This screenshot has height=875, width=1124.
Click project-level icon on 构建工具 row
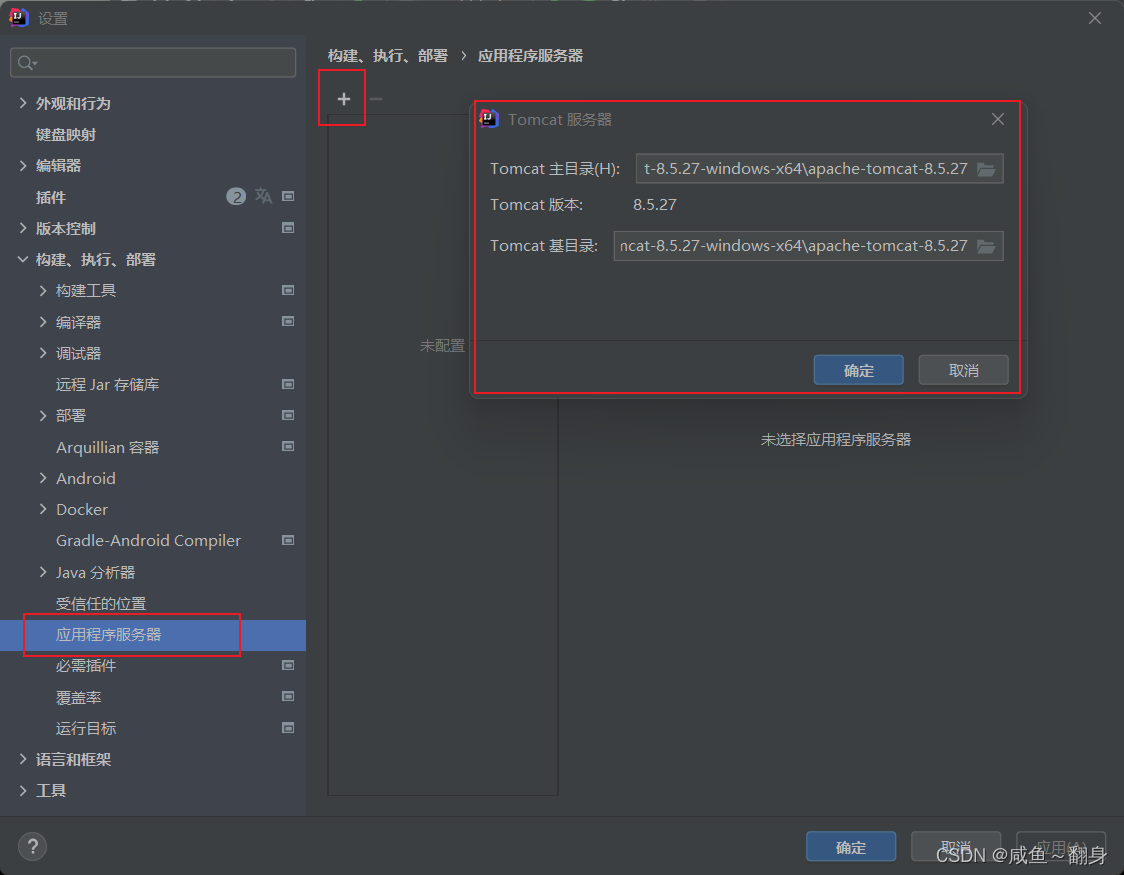(x=288, y=290)
